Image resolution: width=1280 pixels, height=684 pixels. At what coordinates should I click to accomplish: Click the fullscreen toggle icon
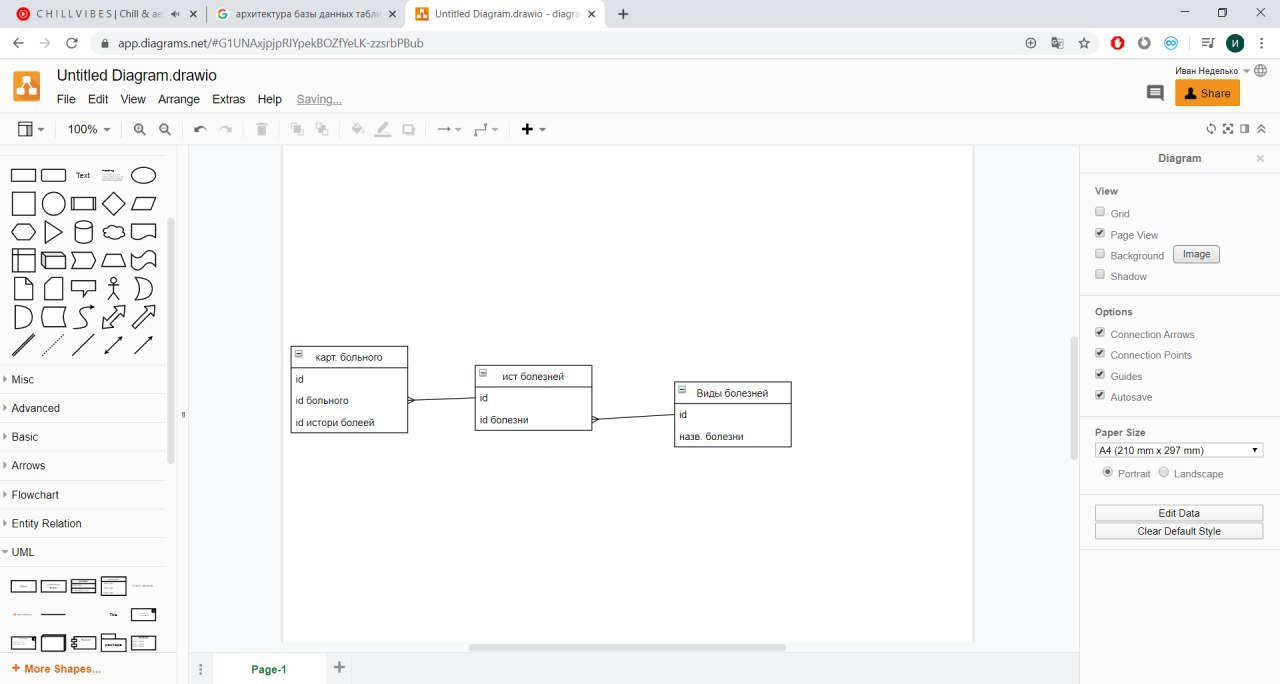click(x=1228, y=129)
